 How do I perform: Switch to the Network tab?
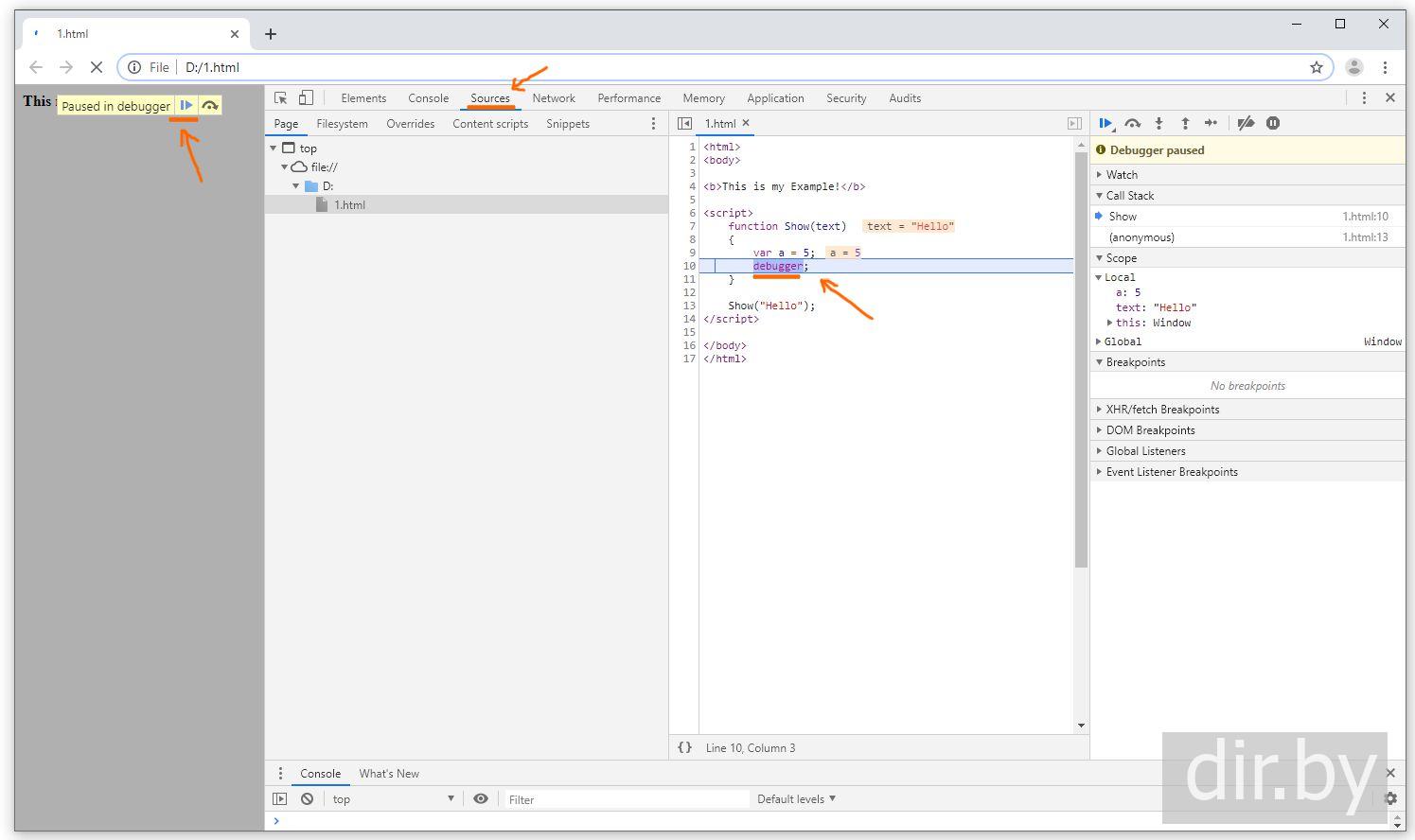[x=554, y=98]
